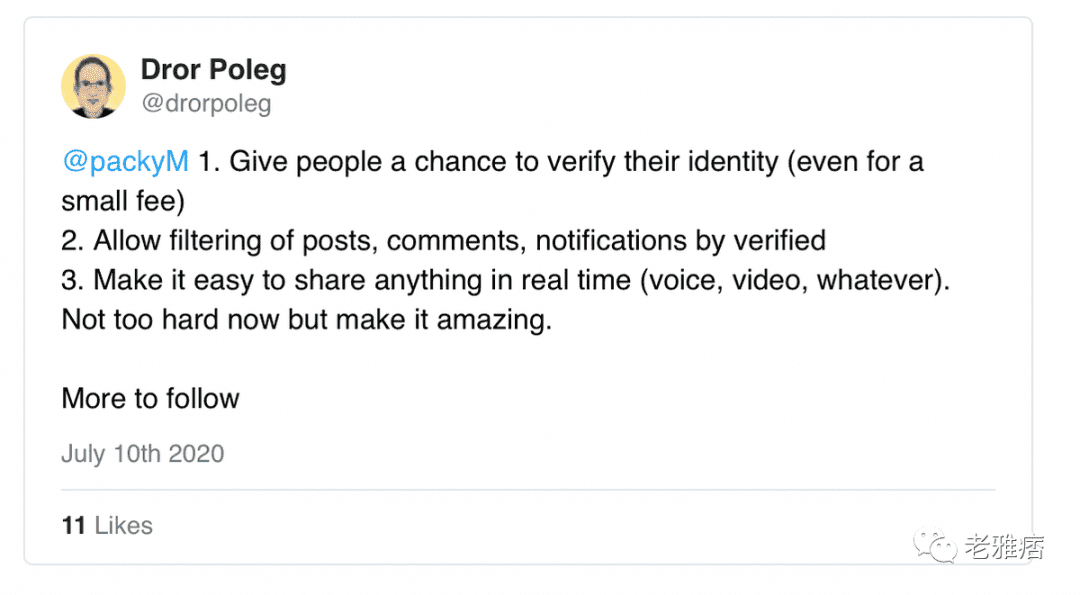Click the 'Make it easy to share' line
1080x595 pixels.
pyautogui.click(x=506, y=280)
